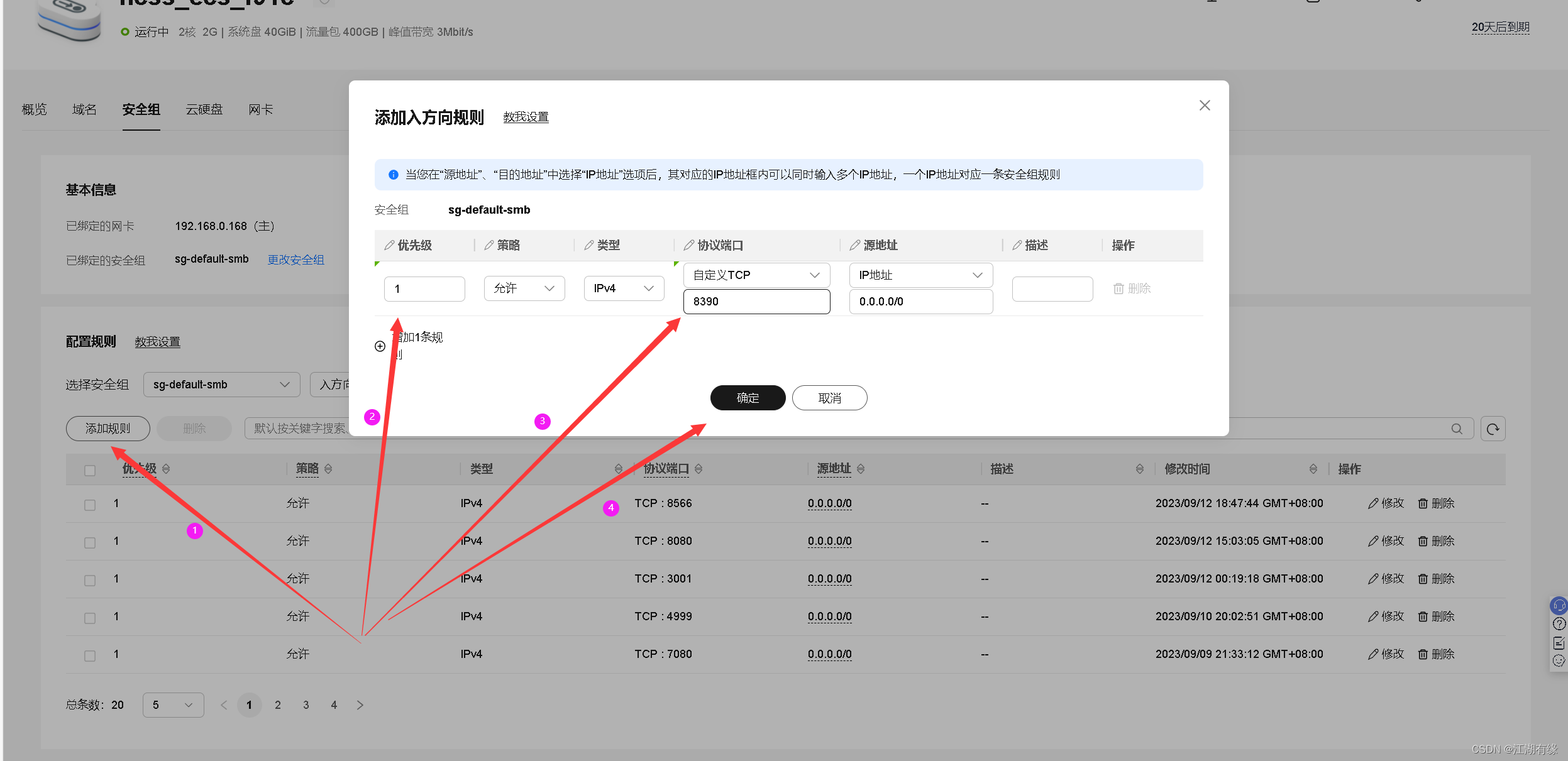Viewport: 1568px width, 761px height.
Task: Check the select-all checkbox in table header
Action: click(90, 470)
